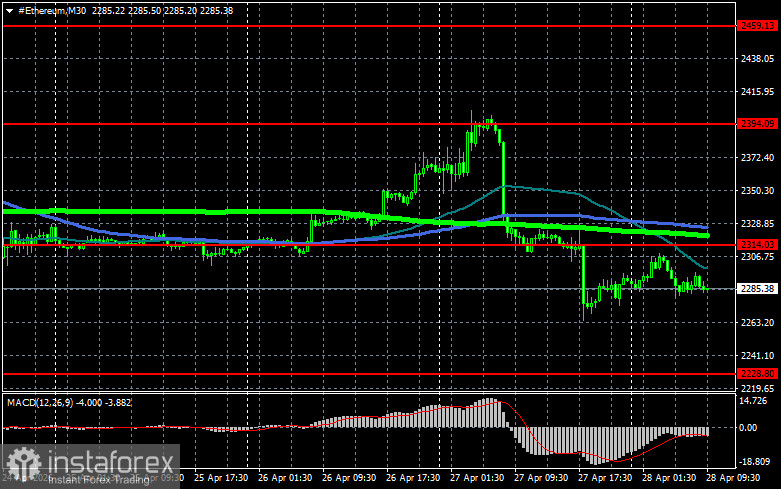Click the MACD -18.809 scale value

point(755,462)
